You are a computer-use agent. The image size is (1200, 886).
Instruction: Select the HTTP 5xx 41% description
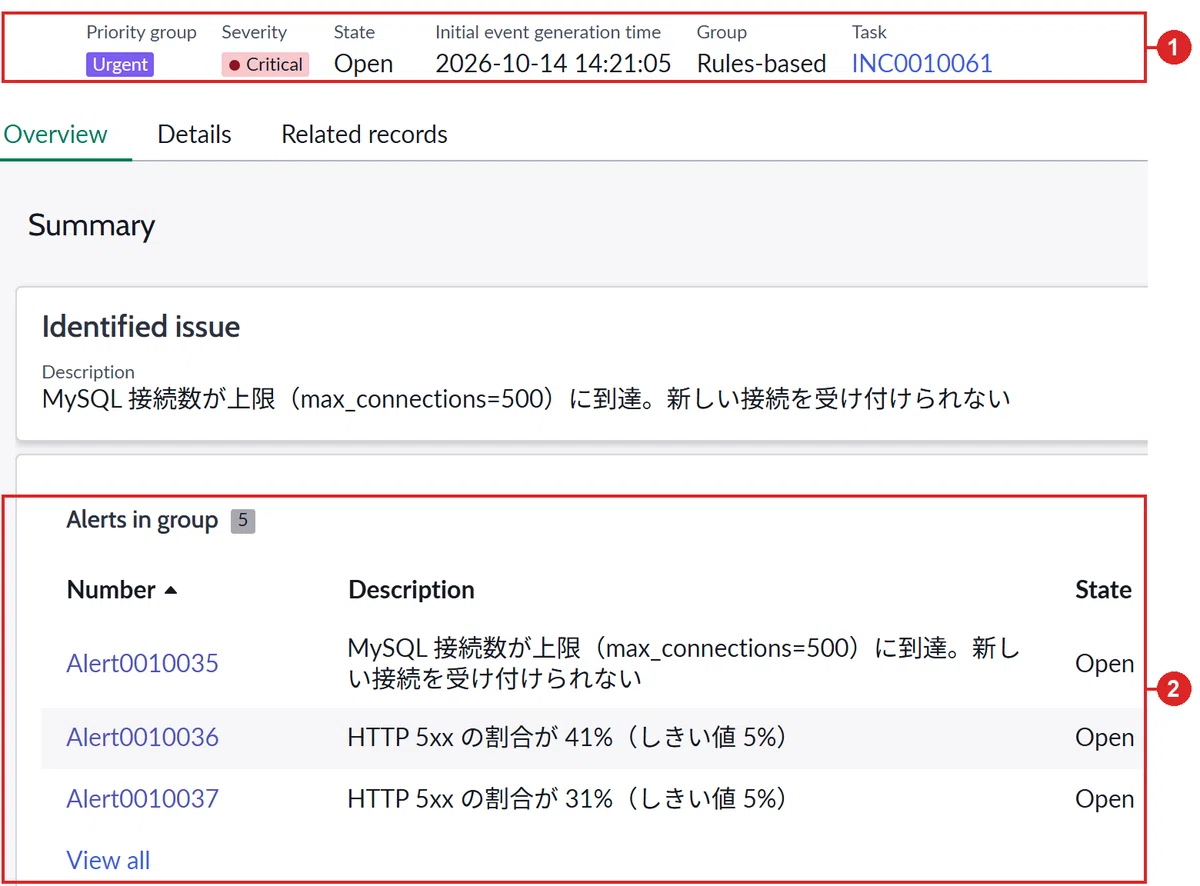click(x=568, y=737)
